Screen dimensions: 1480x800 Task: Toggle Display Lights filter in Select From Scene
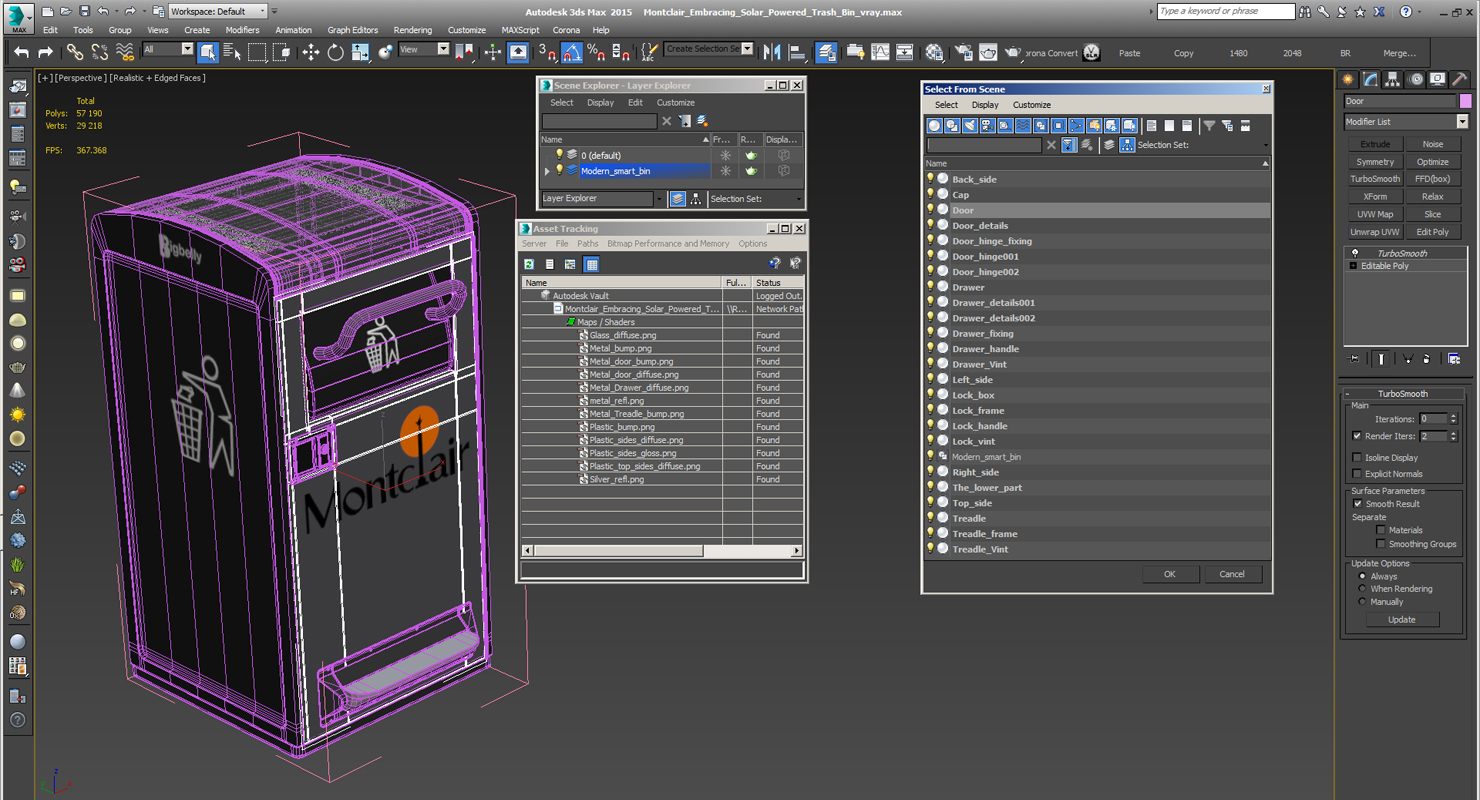pos(970,126)
